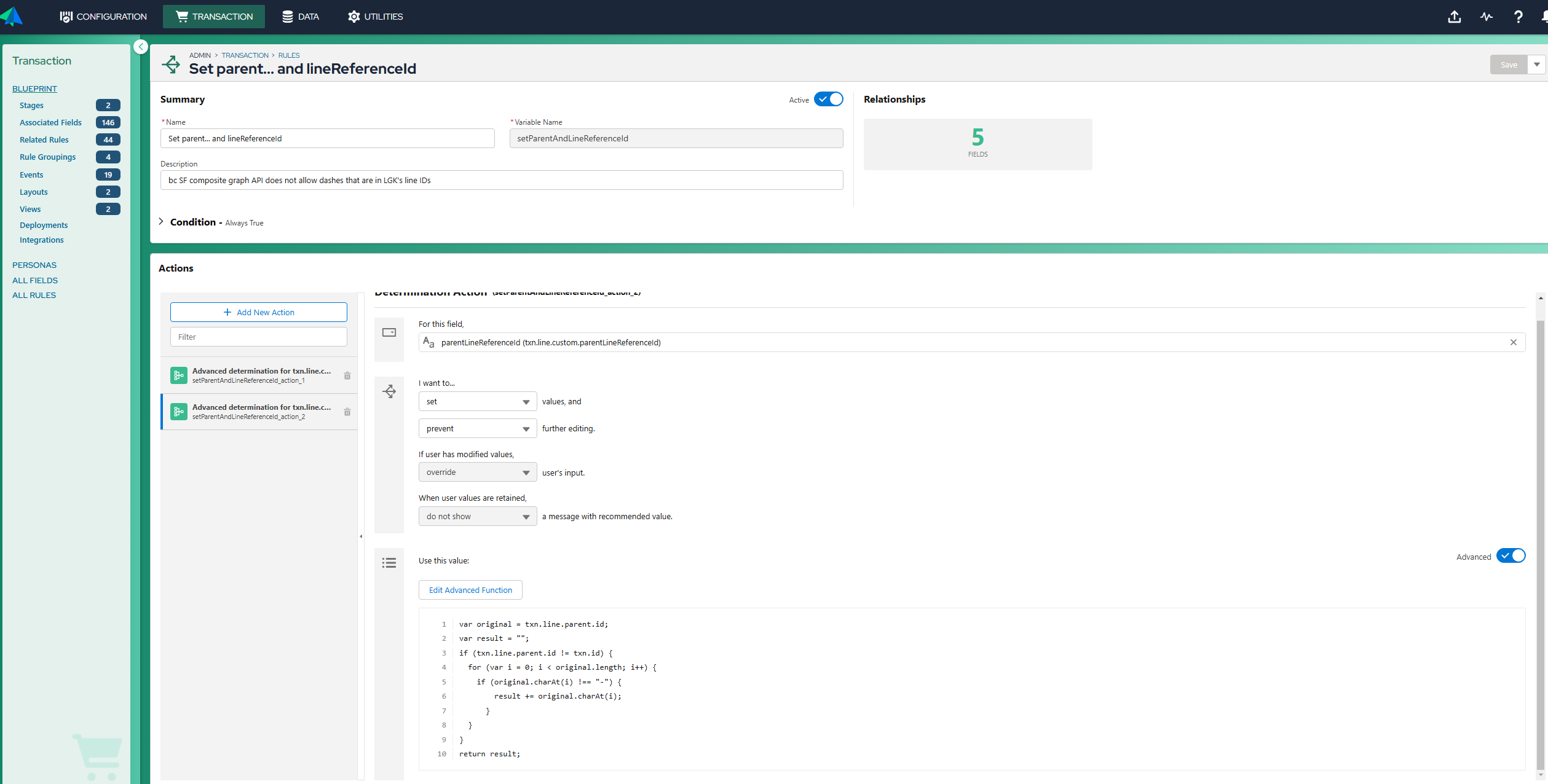
Task: Open the UTILITIES menu
Action: [x=376, y=17]
